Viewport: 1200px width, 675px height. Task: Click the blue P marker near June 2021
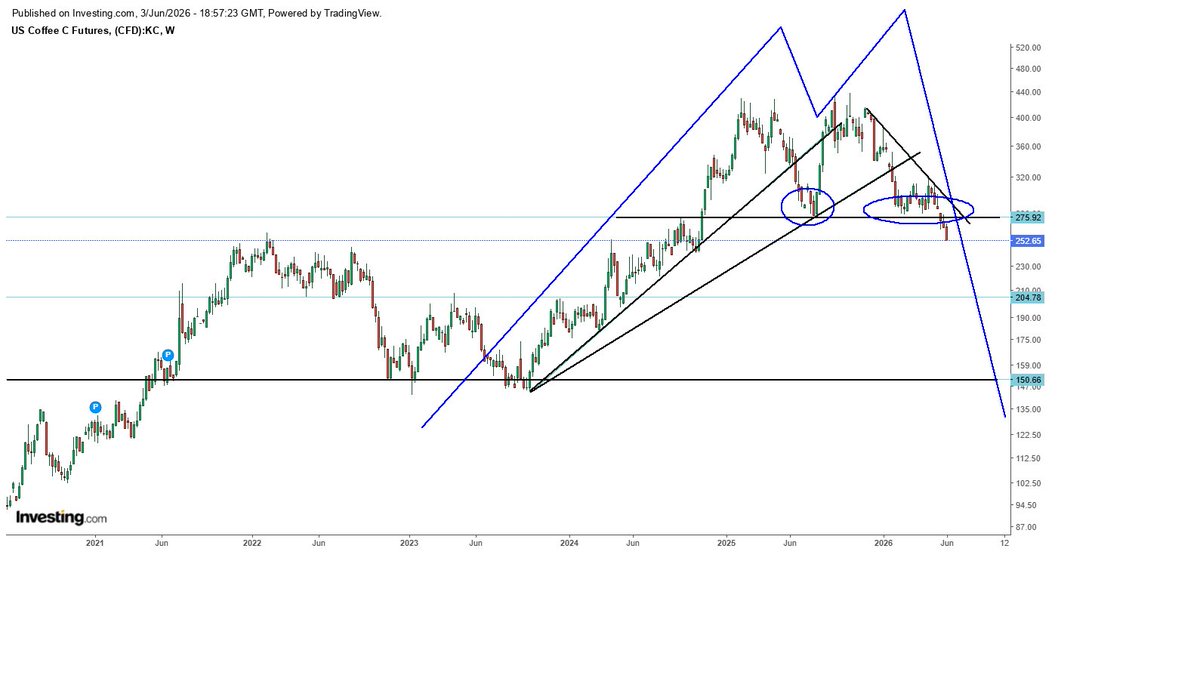(x=168, y=355)
